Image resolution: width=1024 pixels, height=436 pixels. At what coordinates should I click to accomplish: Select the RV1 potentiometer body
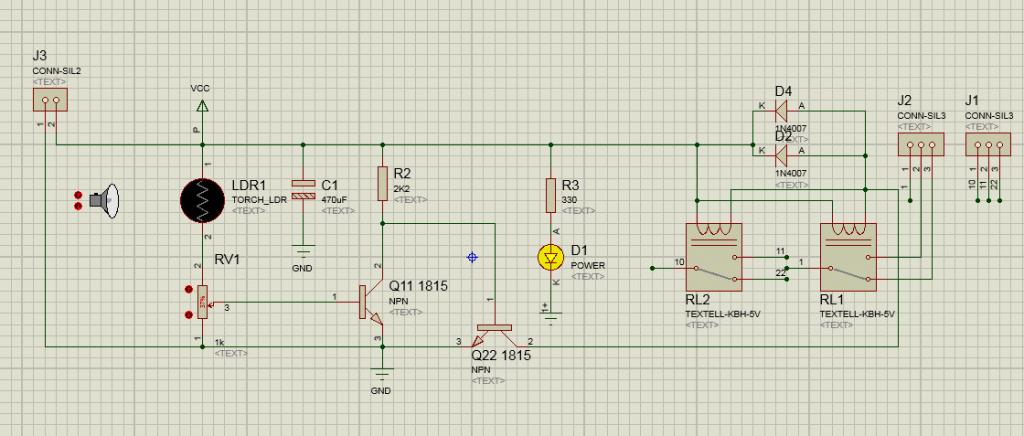202,302
